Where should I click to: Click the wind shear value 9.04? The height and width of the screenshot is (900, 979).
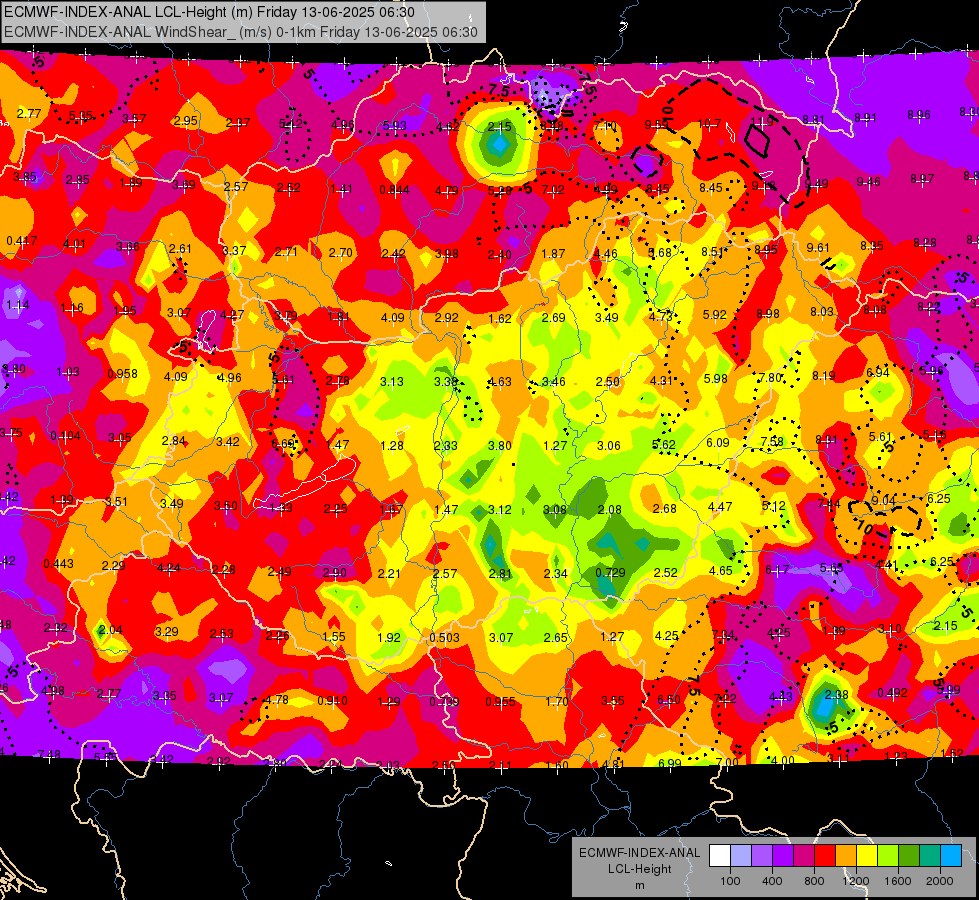[x=883, y=500]
